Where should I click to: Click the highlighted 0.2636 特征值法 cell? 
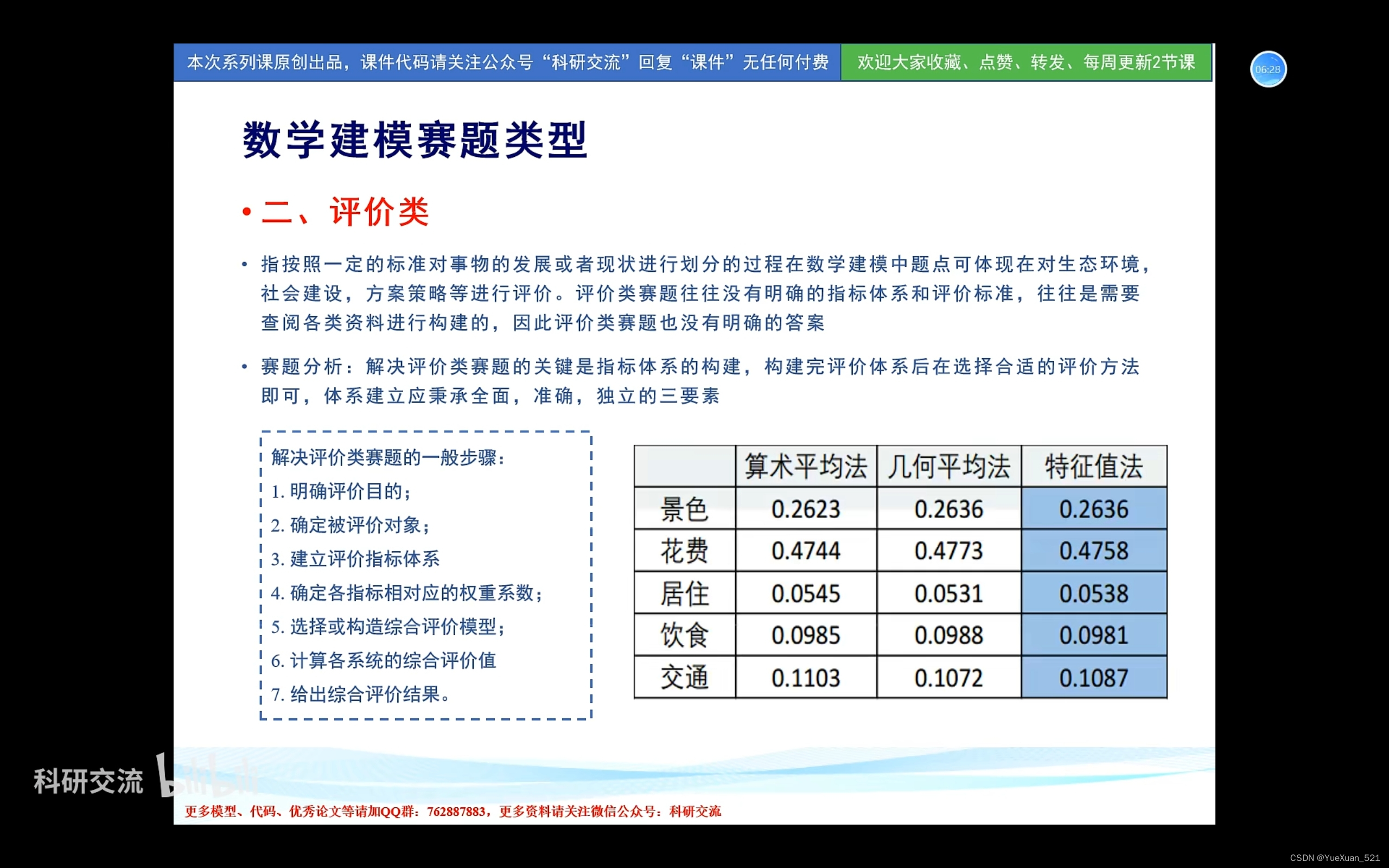pos(1093,509)
